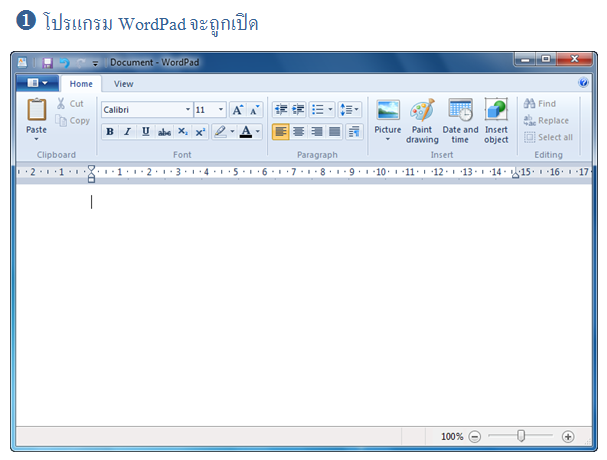Click the Cut button
The image size is (607, 460).
[x=70, y=103]
